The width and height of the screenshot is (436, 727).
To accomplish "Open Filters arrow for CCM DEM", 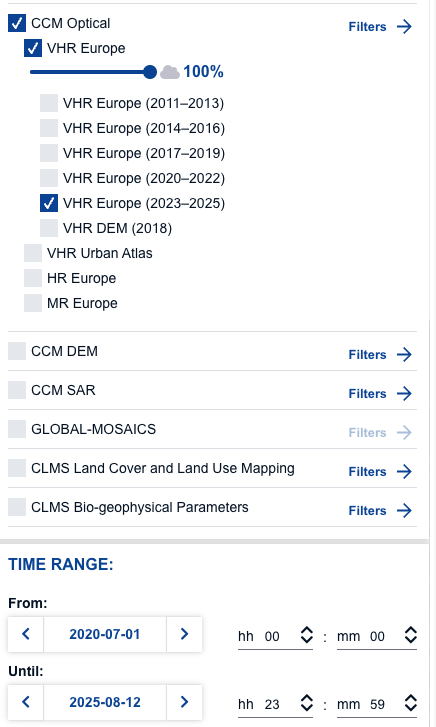I will click(404, 355).
